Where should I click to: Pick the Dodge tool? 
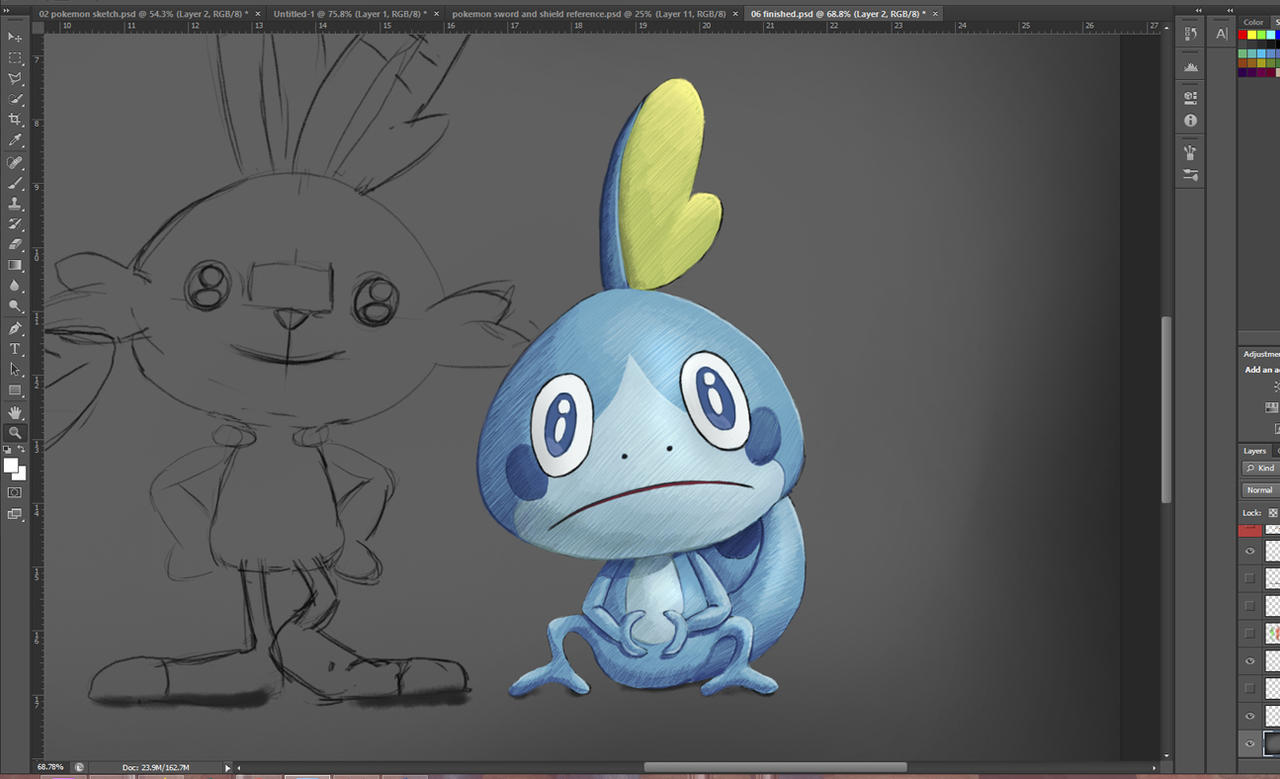click(15, 307)
